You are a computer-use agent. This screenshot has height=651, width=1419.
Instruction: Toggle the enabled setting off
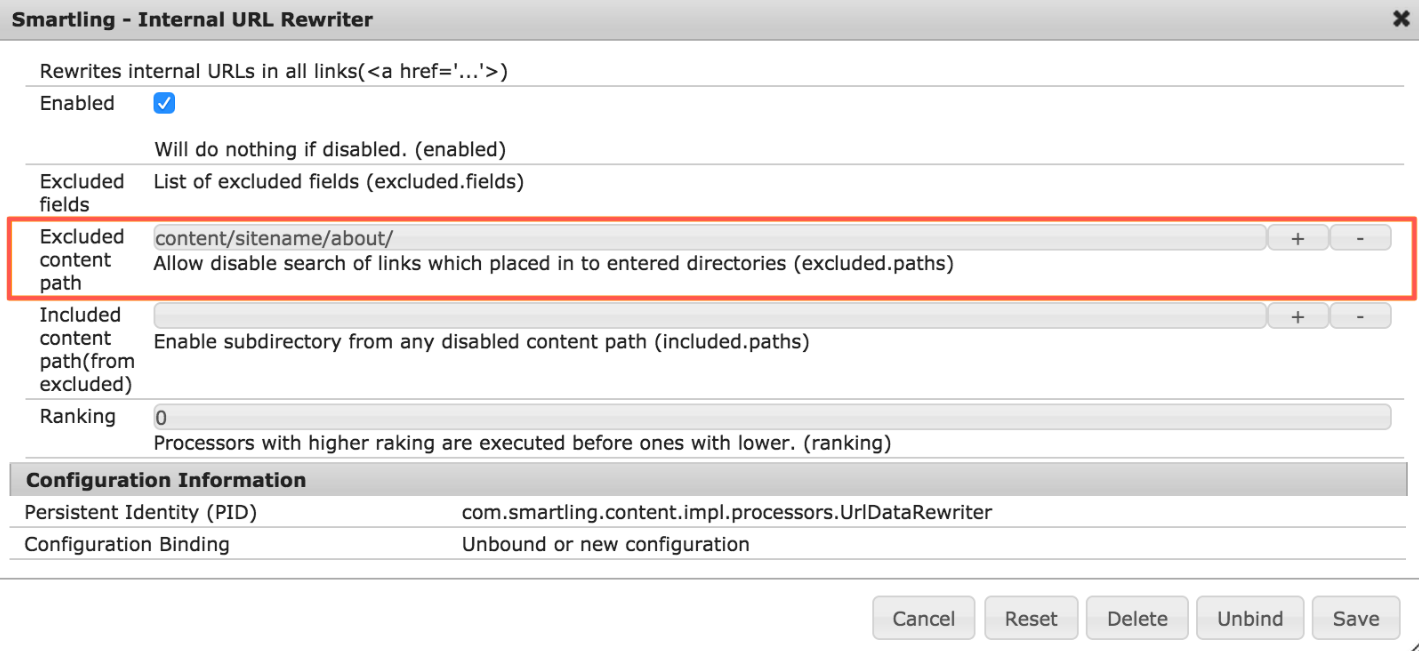(163, 102)
